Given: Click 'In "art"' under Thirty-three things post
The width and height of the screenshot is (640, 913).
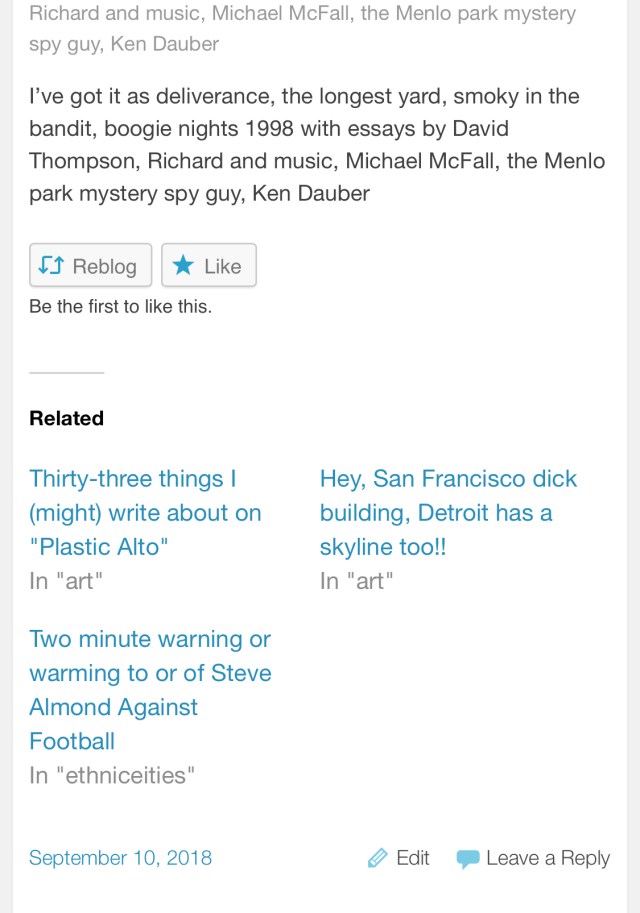Looking at the screenshot, I should pos(66,581).
